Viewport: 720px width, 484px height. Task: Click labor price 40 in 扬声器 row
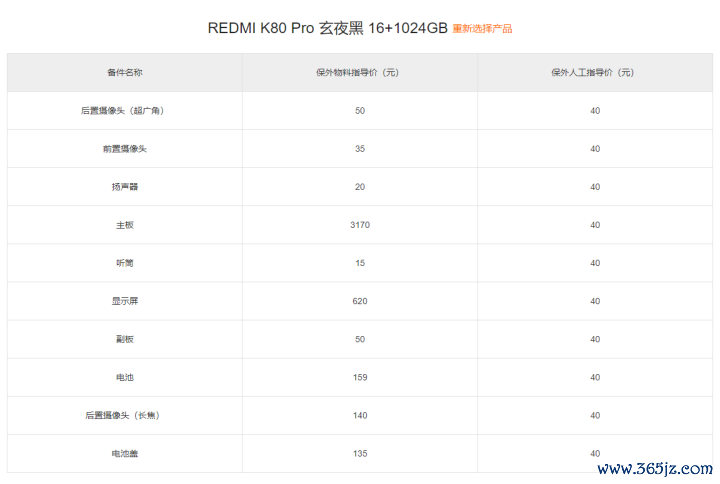point(595,187)
